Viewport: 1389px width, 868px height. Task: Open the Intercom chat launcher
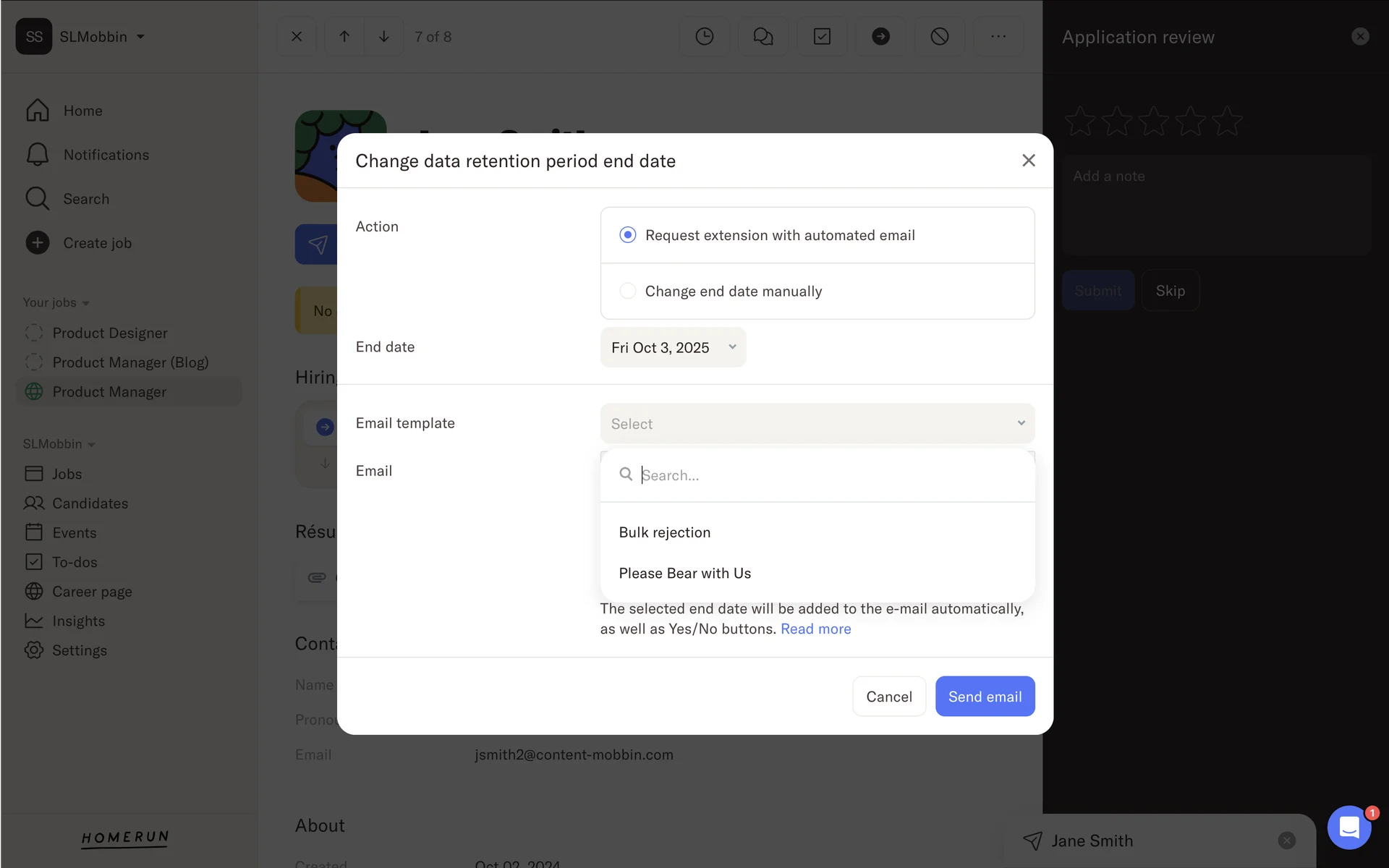(1348, 827)
